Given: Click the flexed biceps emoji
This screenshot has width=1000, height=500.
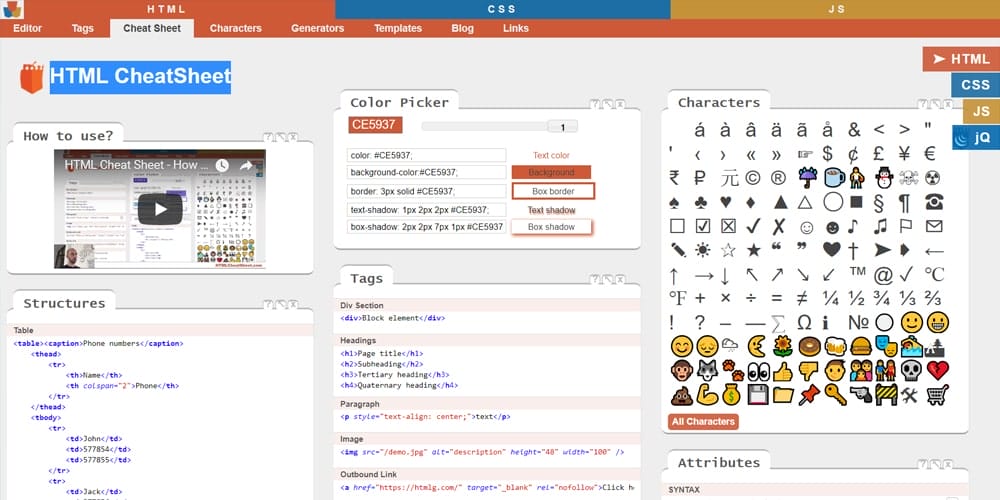Looking at the screenshot, I should pos(707,395).
